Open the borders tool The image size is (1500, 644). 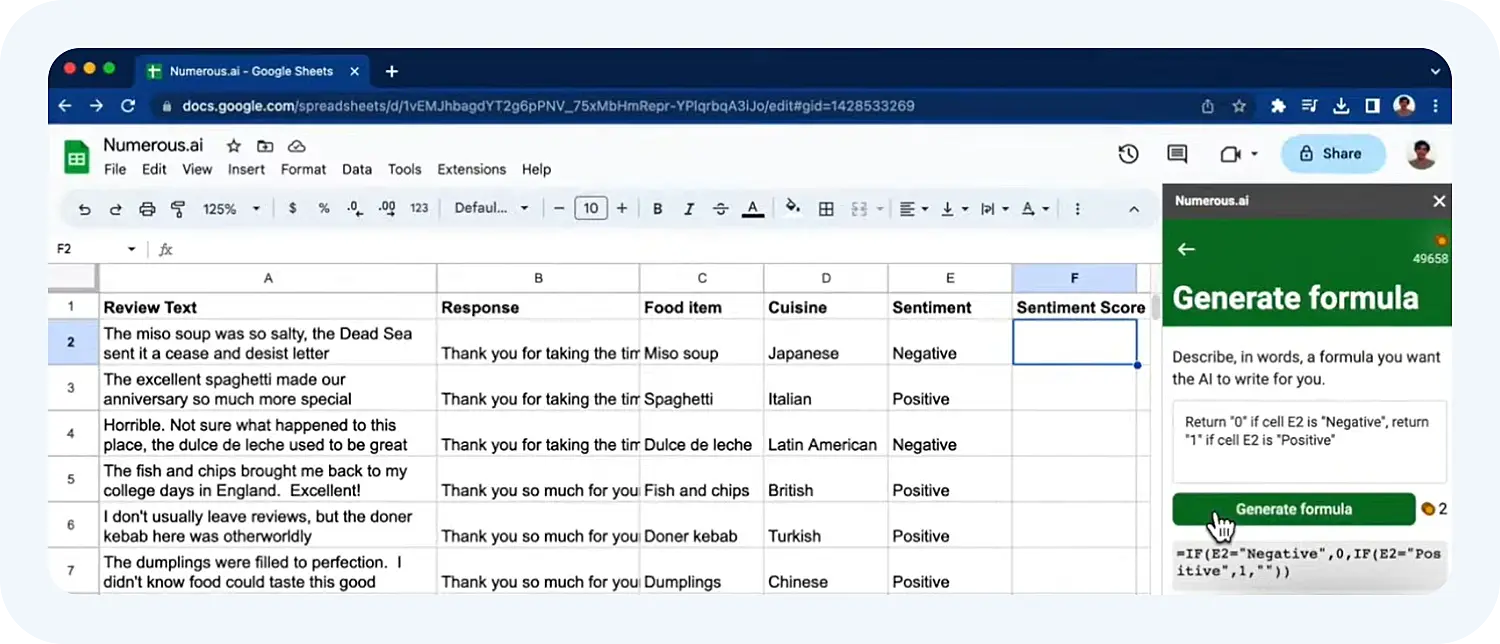tap(826, 209)
